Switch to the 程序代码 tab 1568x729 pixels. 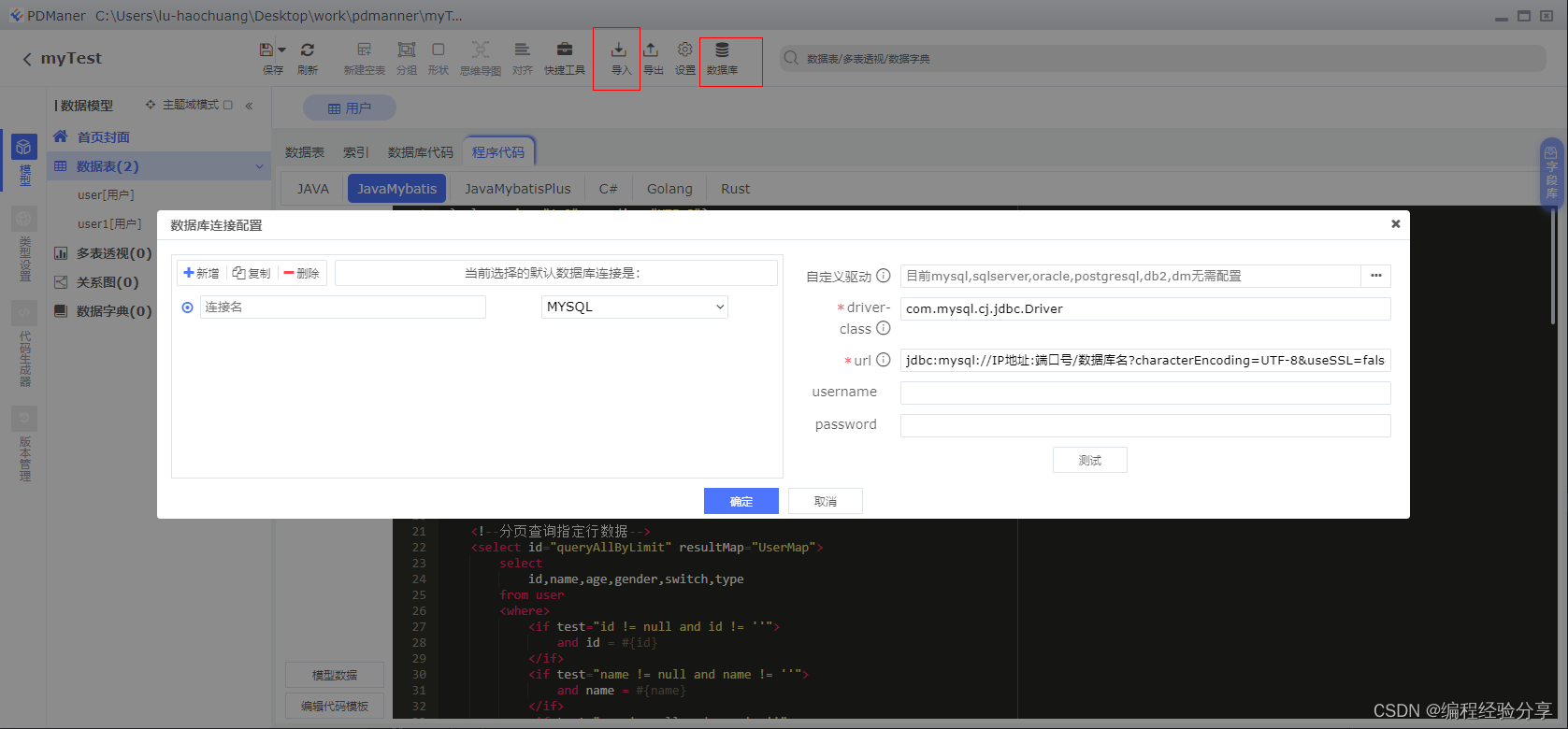tap(498, 152)
